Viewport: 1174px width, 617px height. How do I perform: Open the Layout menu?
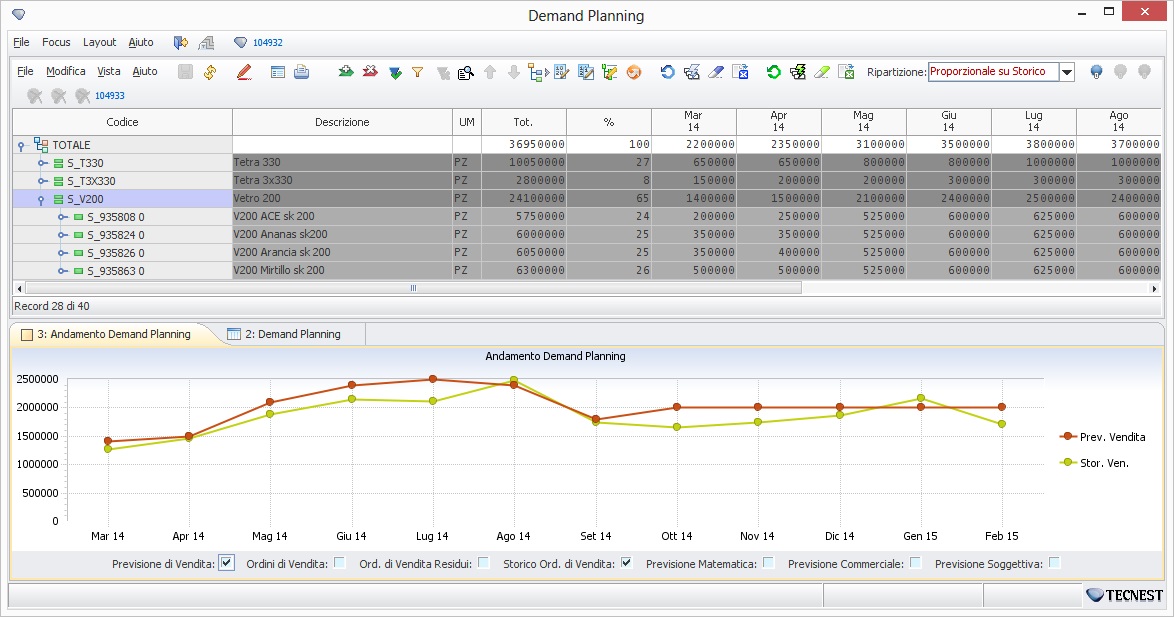(x=100, y=43)
